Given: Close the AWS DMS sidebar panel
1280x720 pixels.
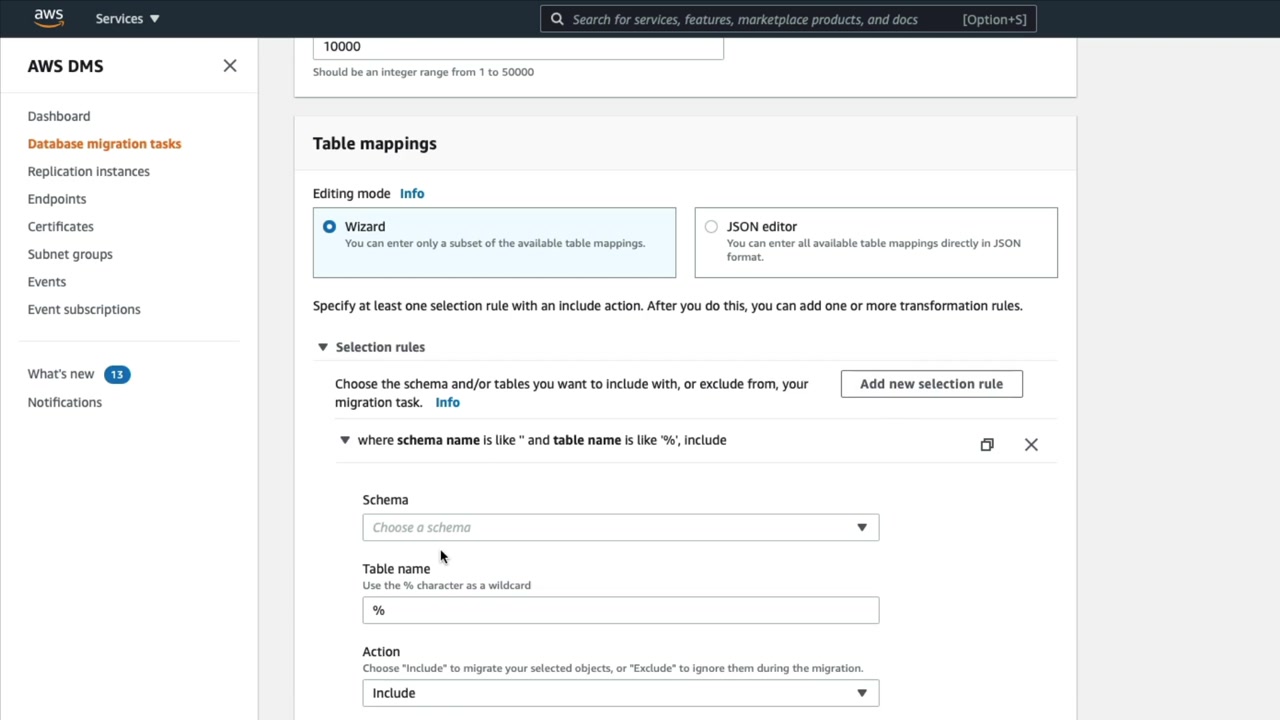Looking at the screenshot, I should [x=230, y=66].
